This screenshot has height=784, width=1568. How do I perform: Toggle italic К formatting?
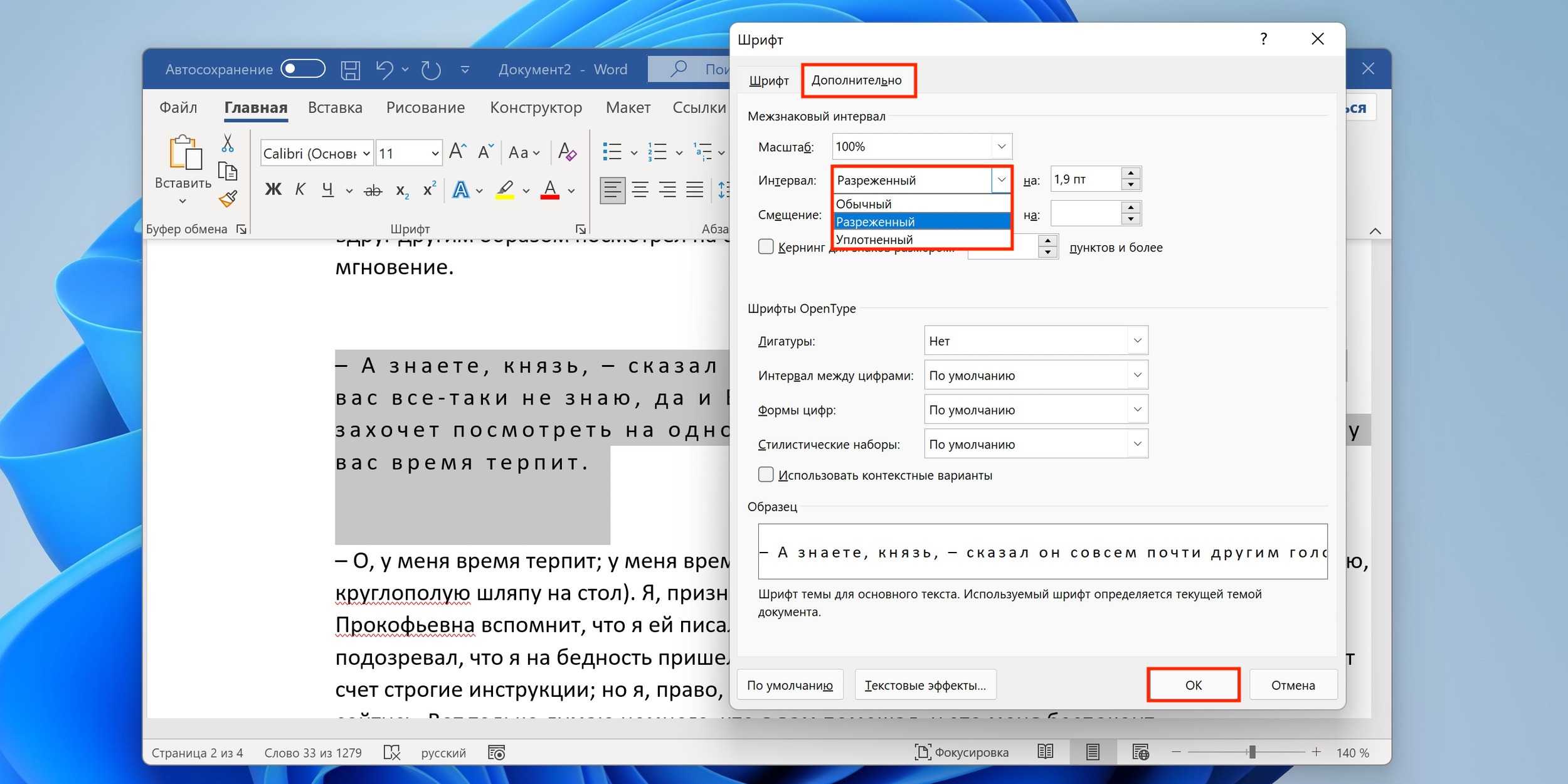[300, 189]
